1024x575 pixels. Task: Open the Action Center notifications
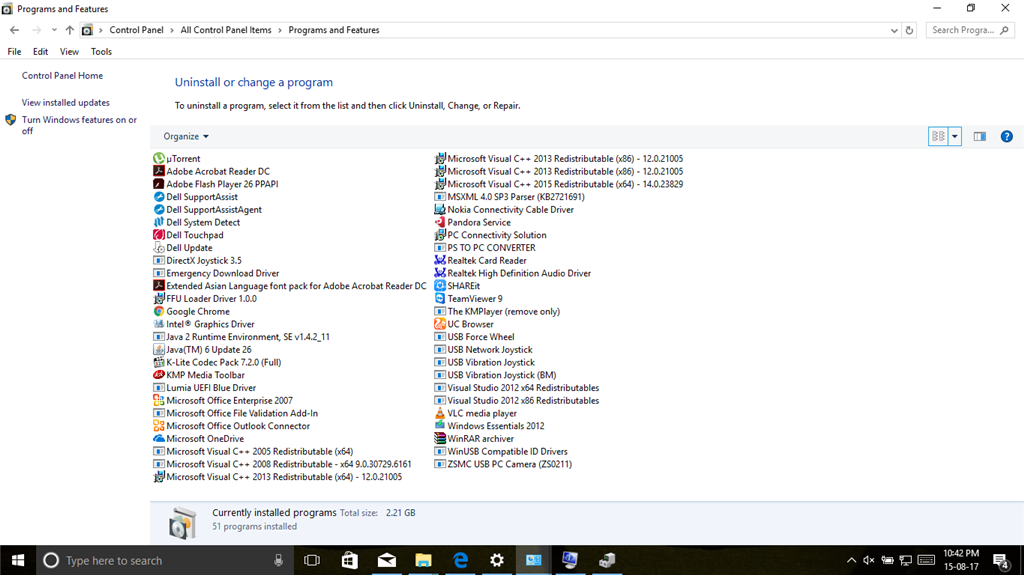coord(1001,560)
